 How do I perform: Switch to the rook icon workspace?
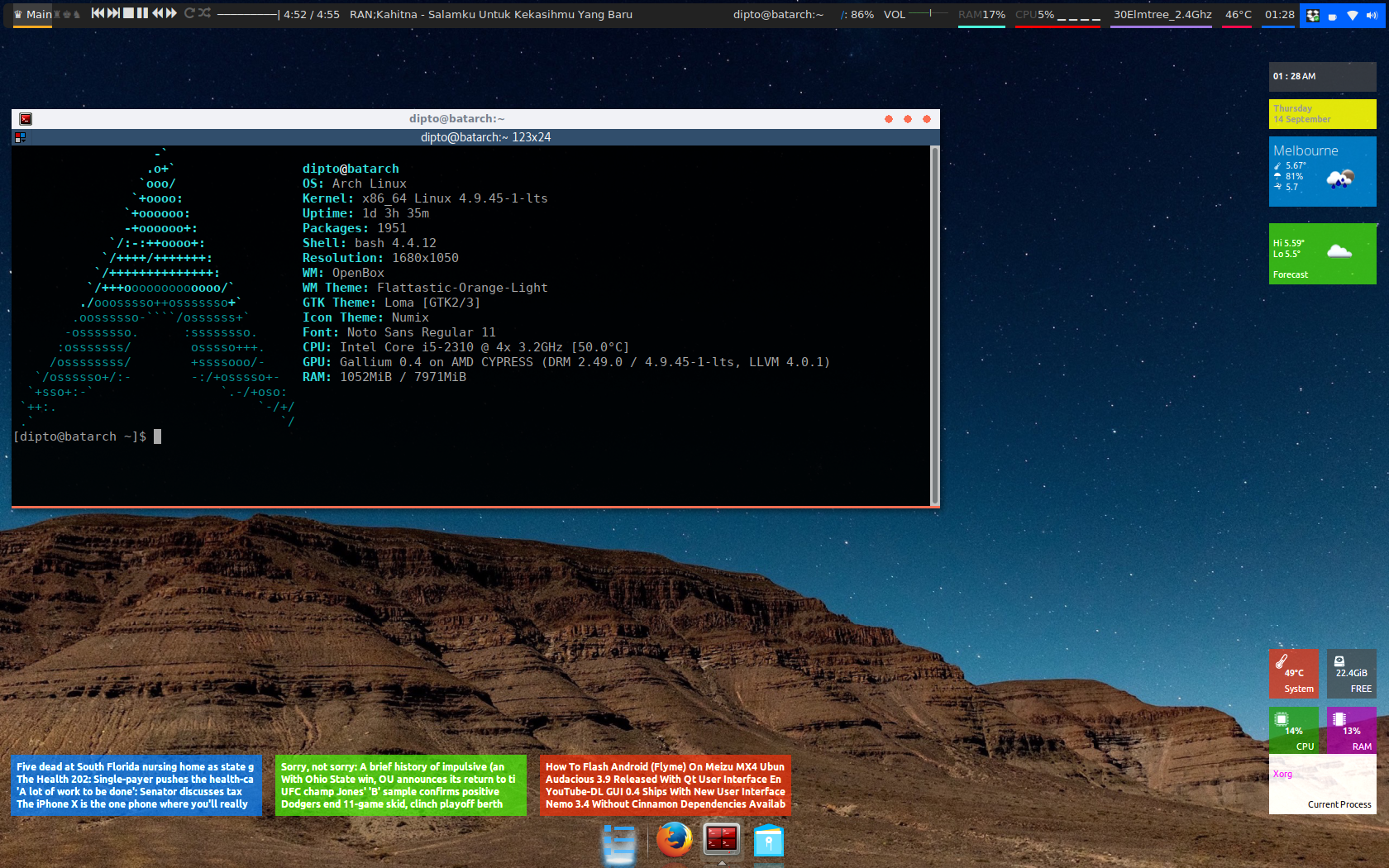(x=56, y=14)
